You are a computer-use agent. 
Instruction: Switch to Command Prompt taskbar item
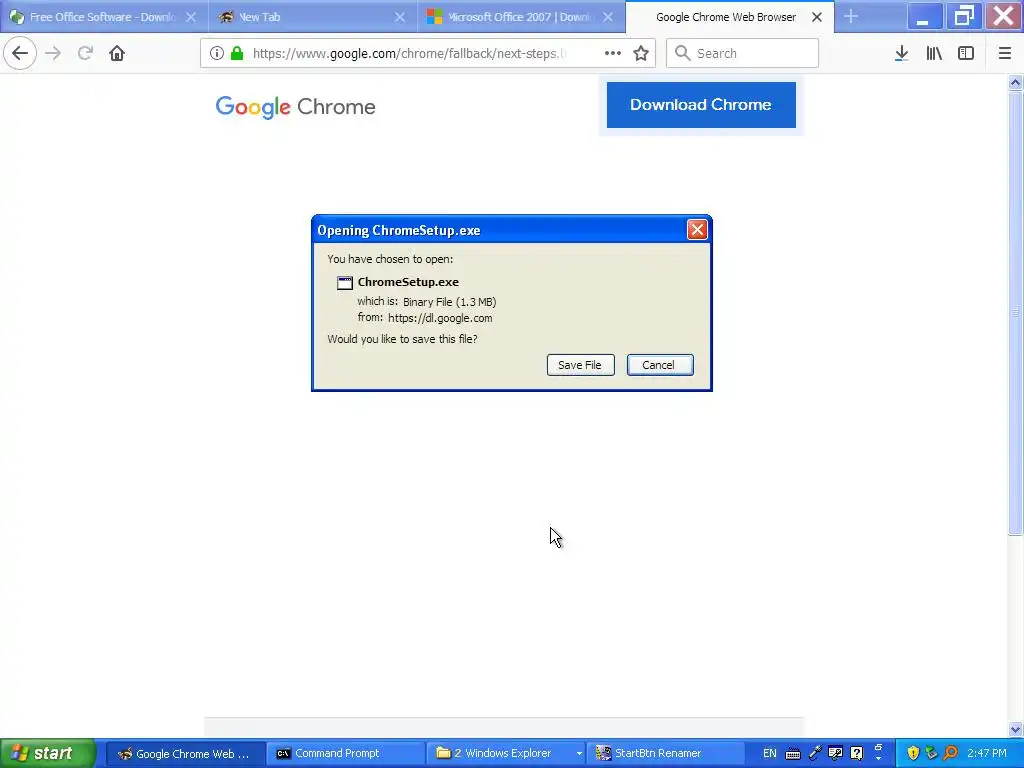coord(345,754)
